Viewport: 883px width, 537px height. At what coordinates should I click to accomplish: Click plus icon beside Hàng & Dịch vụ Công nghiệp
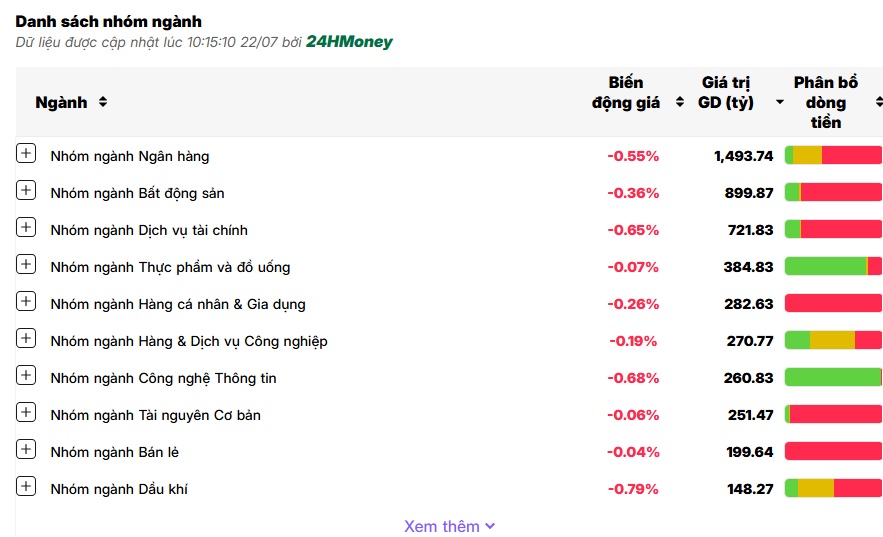tap(26, 338)
